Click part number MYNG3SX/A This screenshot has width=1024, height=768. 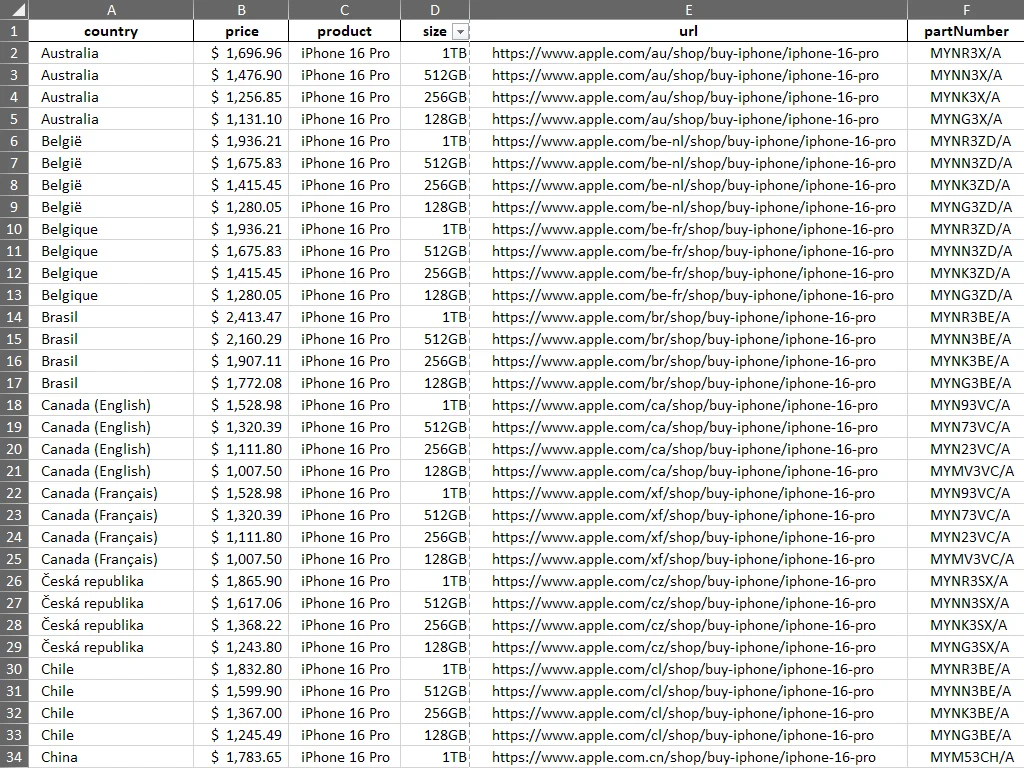tap(966, 647)
